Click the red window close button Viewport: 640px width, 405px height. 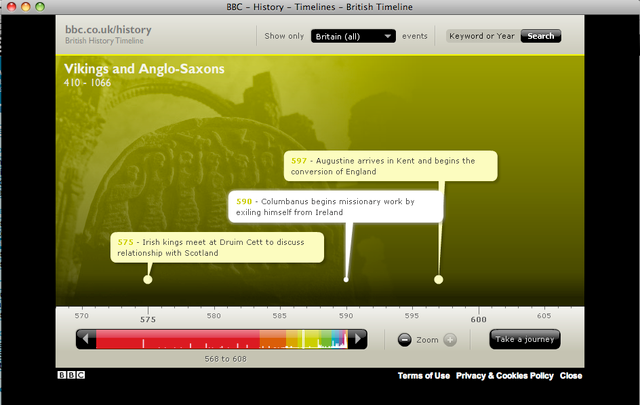pos(11,7)
